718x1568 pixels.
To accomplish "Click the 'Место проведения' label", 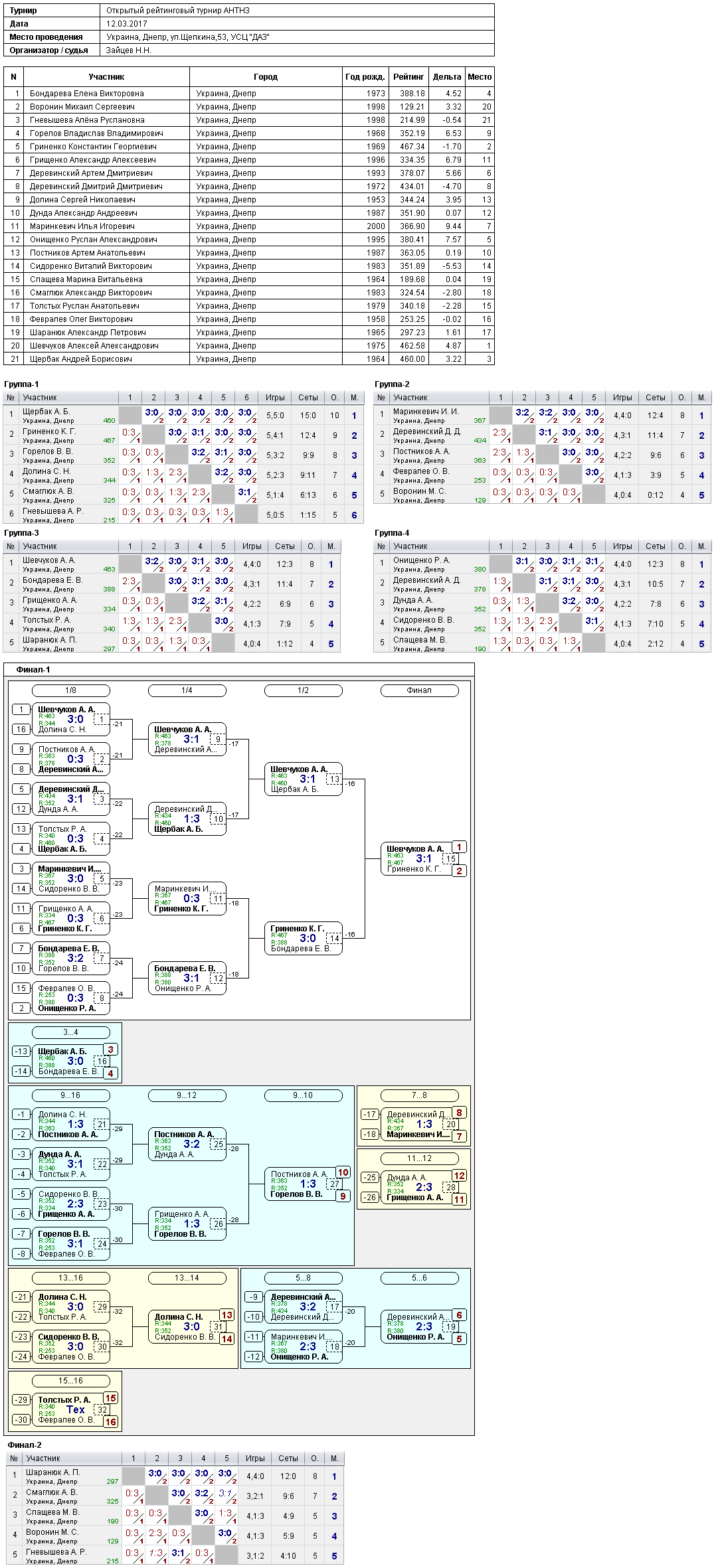I will click(x=46, y=37).
